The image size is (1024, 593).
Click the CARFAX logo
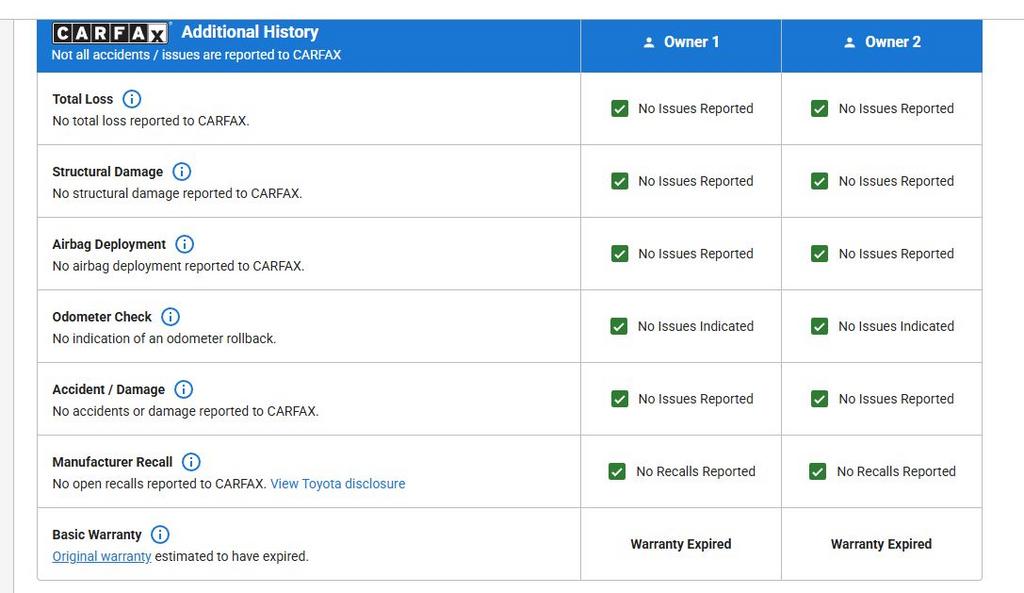pyautogui.click(x=110, y=33)
